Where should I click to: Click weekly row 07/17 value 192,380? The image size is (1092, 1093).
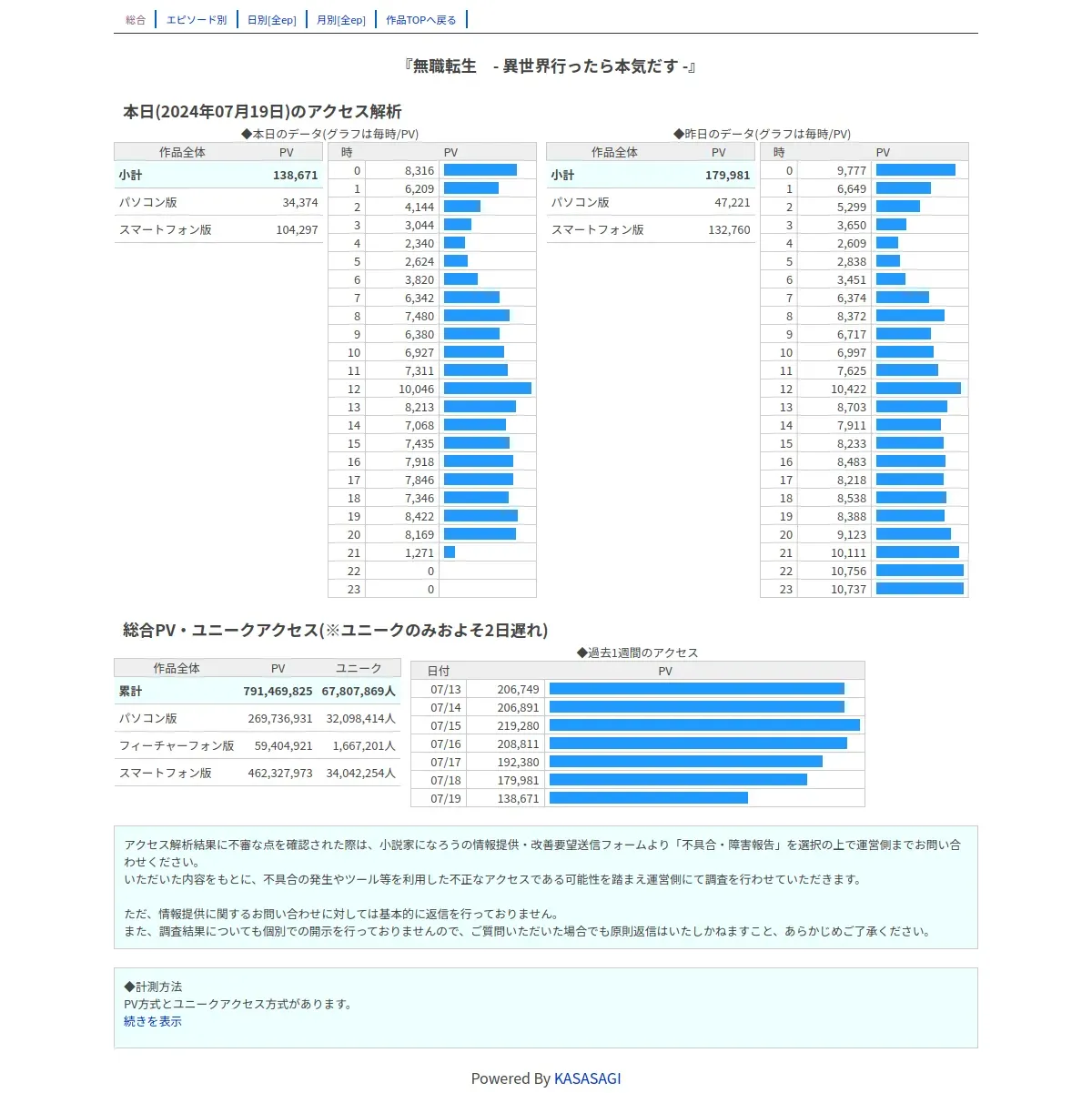[x=519, y=762]
